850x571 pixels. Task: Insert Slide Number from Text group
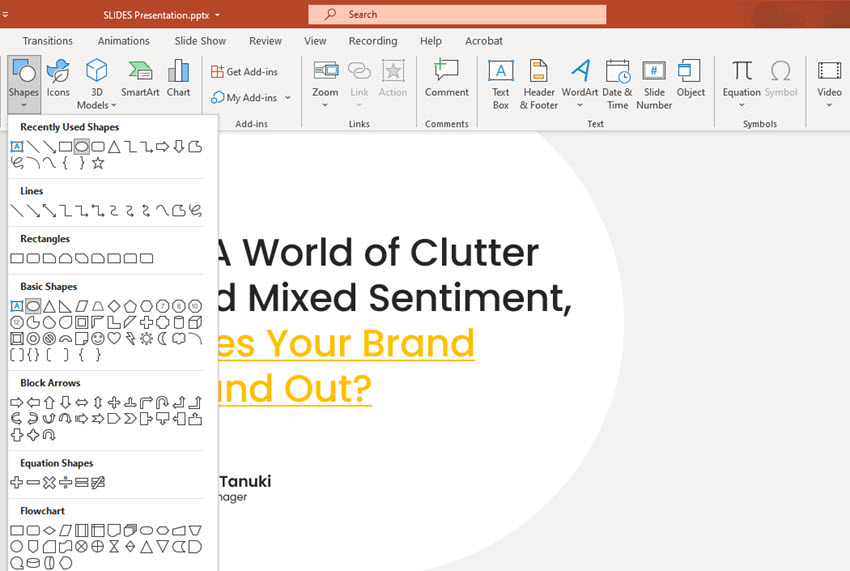(654, 81)
